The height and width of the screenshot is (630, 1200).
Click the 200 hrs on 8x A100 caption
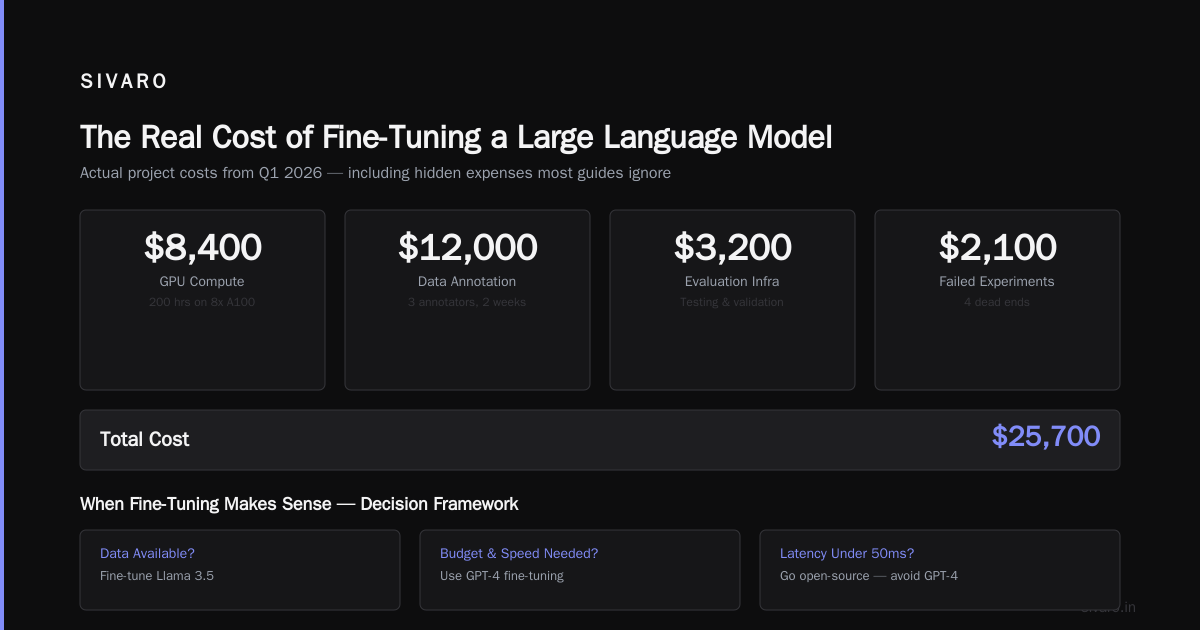tap(202, 302)
